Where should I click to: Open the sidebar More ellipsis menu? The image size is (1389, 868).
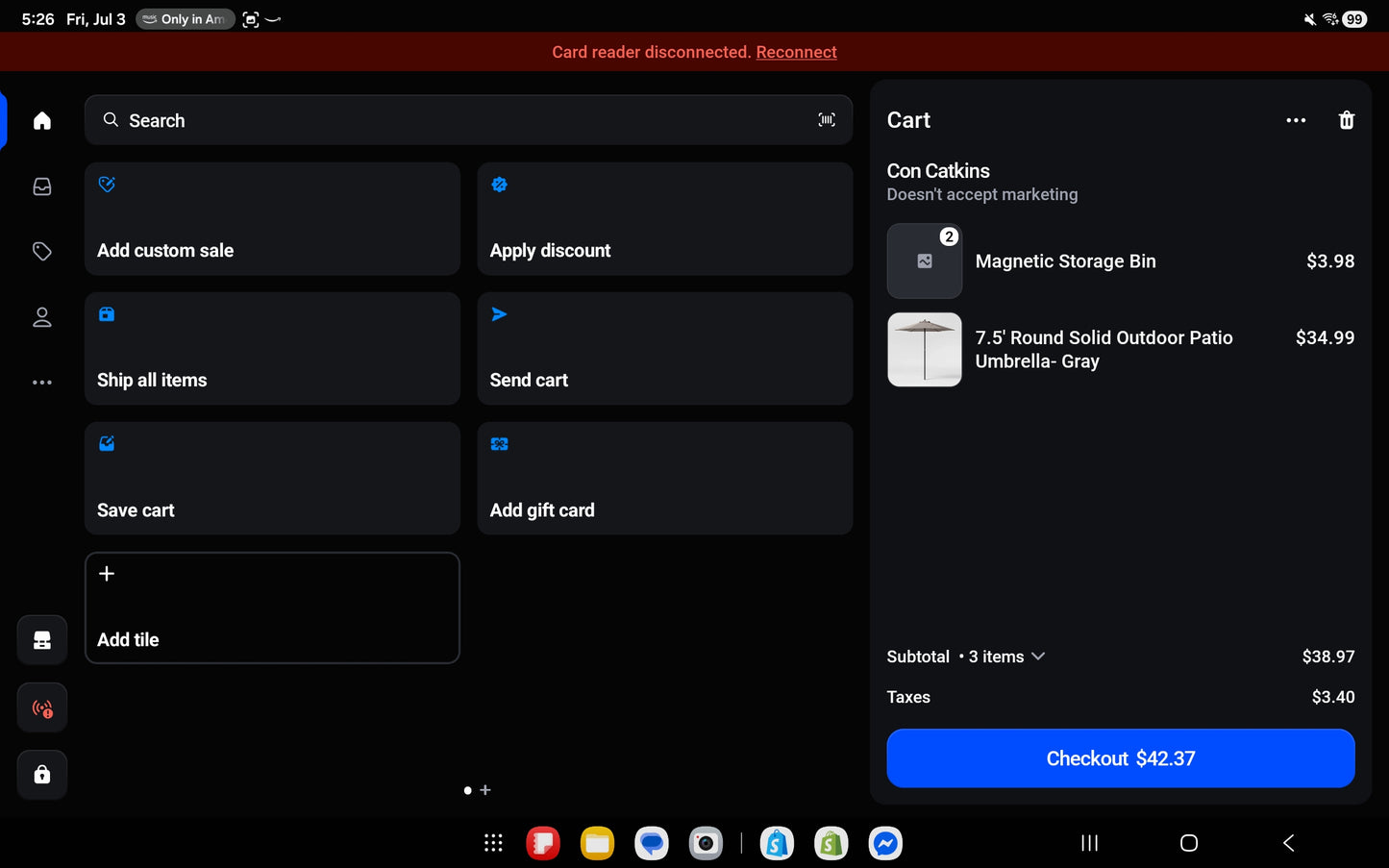click(41, 383)
